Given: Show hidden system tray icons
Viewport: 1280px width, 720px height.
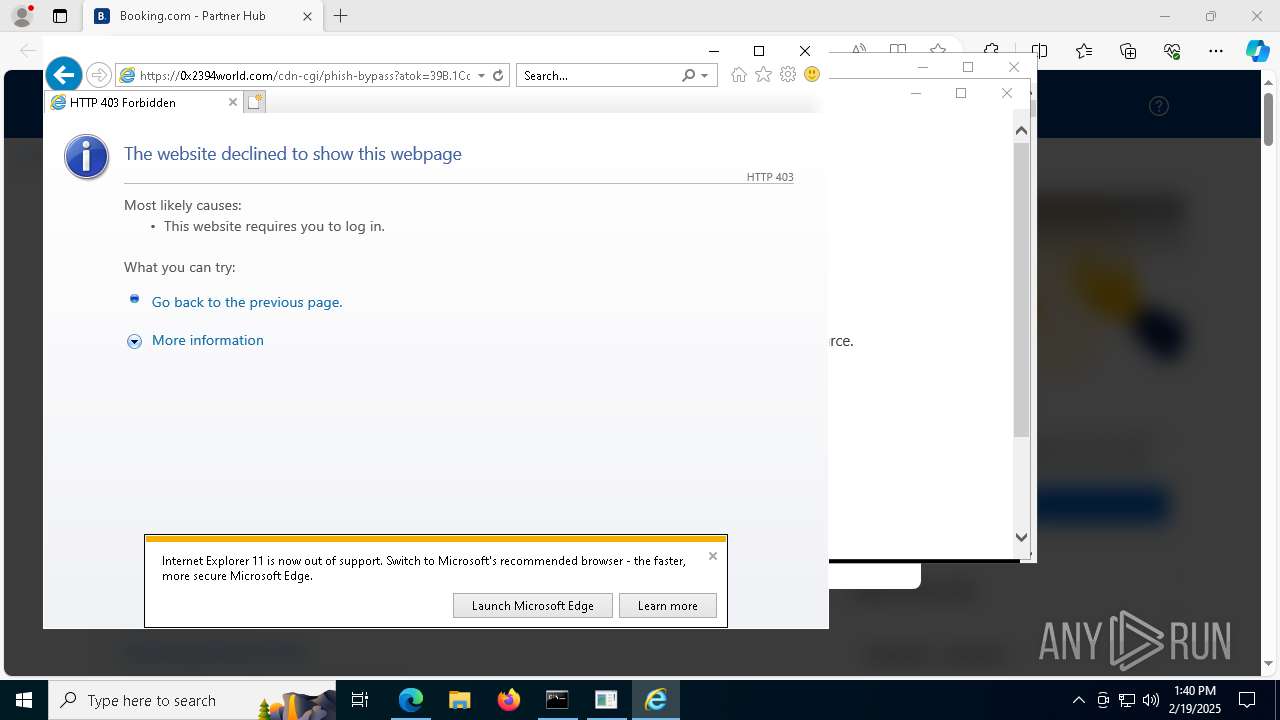Looking at the screenshot, I should point(1078,700).
